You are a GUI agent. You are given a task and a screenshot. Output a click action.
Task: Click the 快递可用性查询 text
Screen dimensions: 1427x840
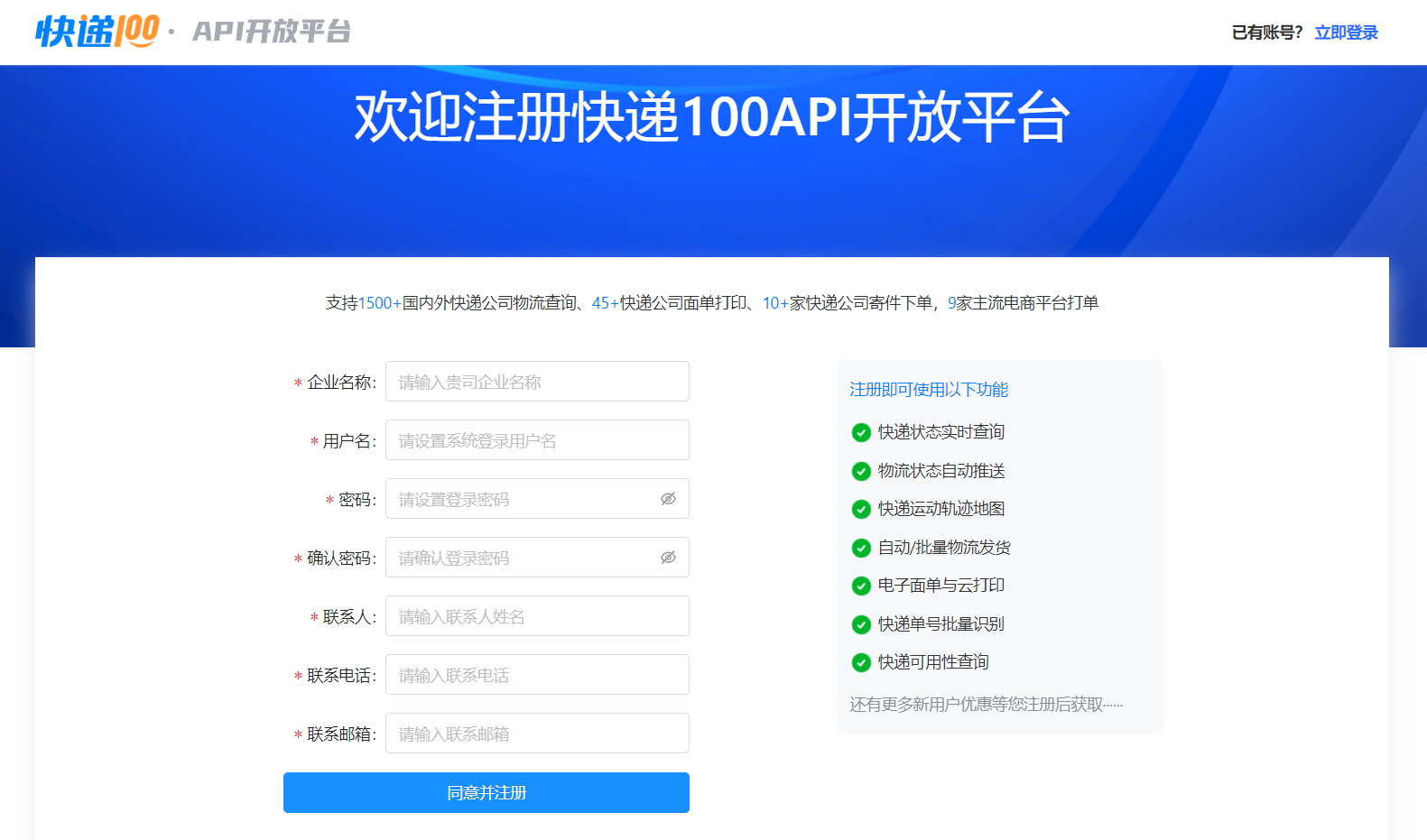click(x=933, y=662)
